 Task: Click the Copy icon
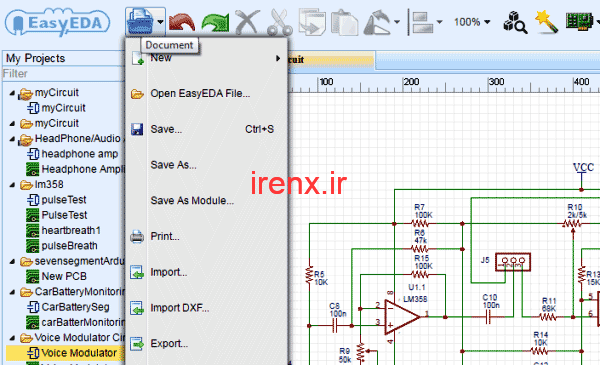[312, 22]
